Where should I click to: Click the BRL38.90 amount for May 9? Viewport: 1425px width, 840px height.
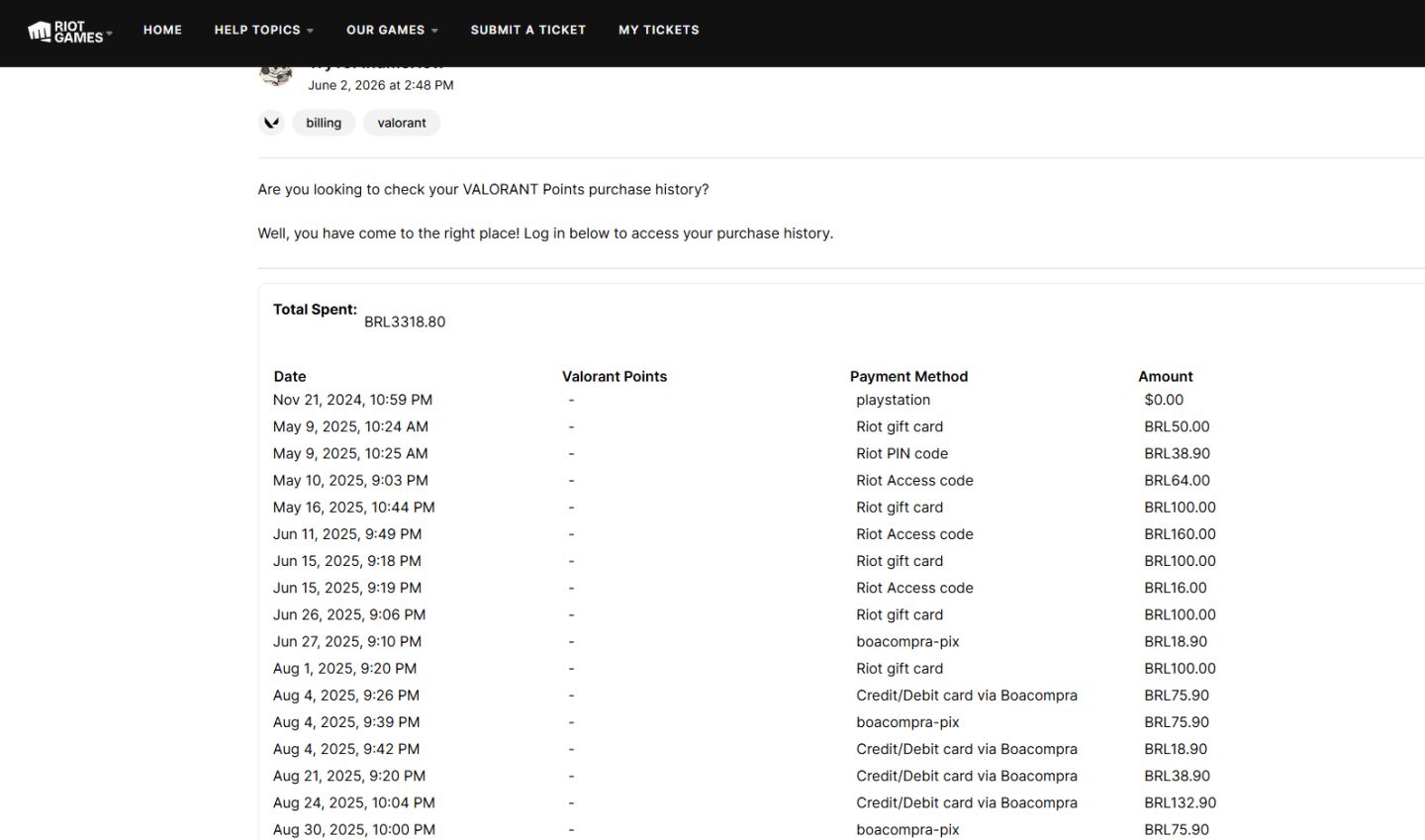coord(1178,453)
